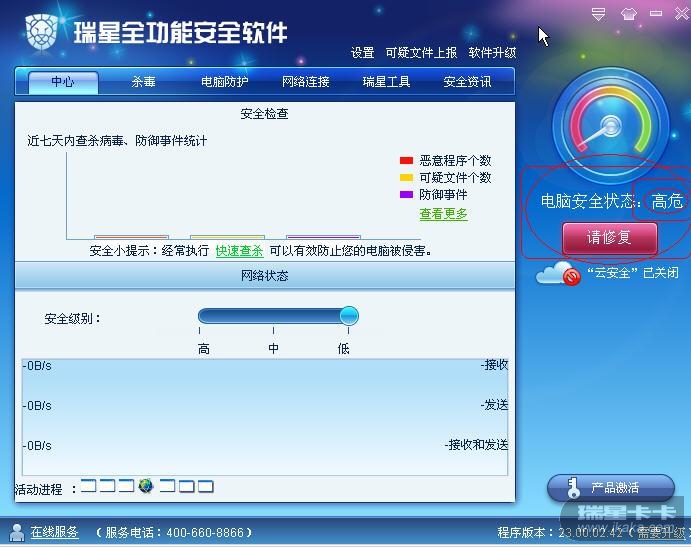
Task: Click the purple 防御事件 legend swatch
Action: (406, 194)
